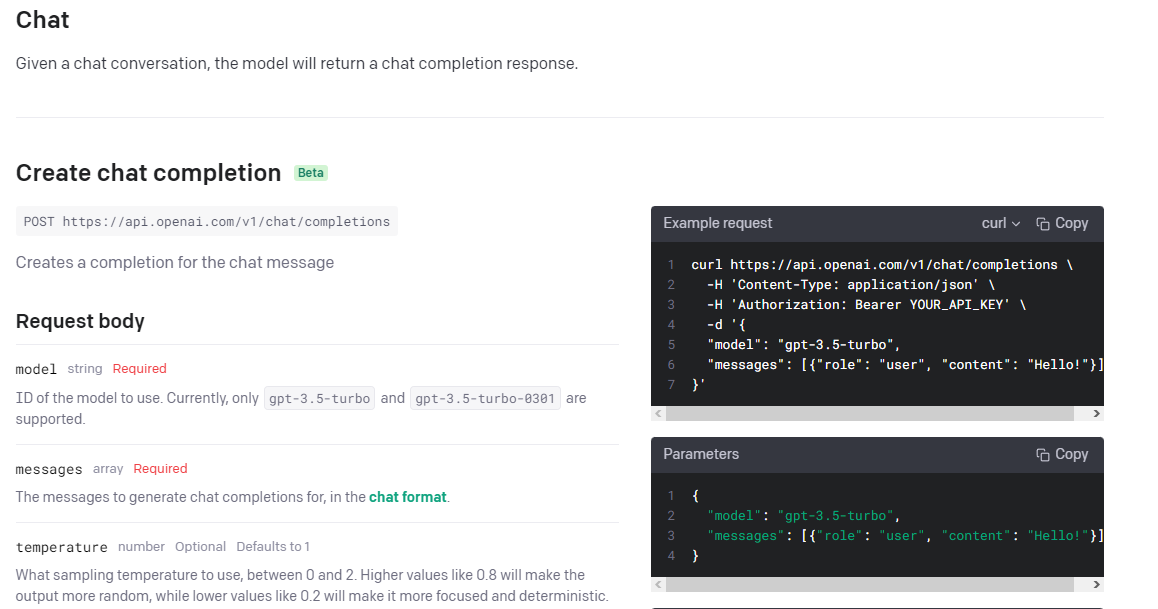This screenshot has height=609, width=1158.
Task: Copy the Parameters code block
Action: (x=1062, y=454)
